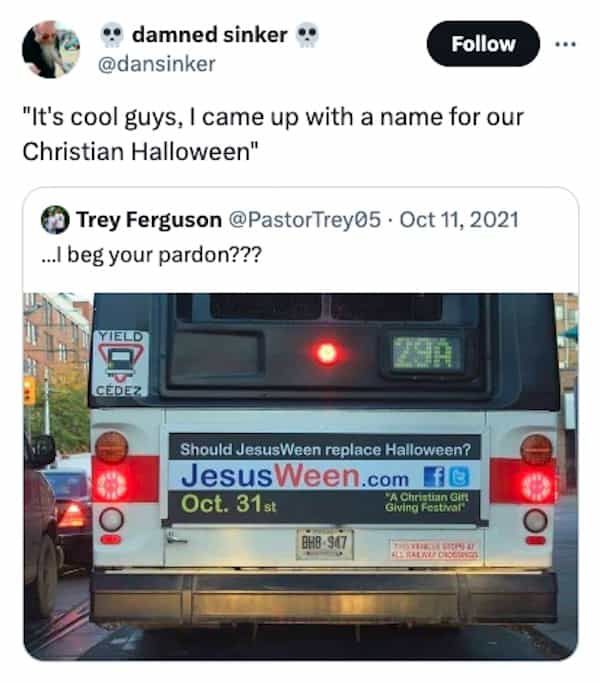Click the Twitter bird icon on ad
Viewport: 600px width, 683px height.
click(x=459, y=477)
